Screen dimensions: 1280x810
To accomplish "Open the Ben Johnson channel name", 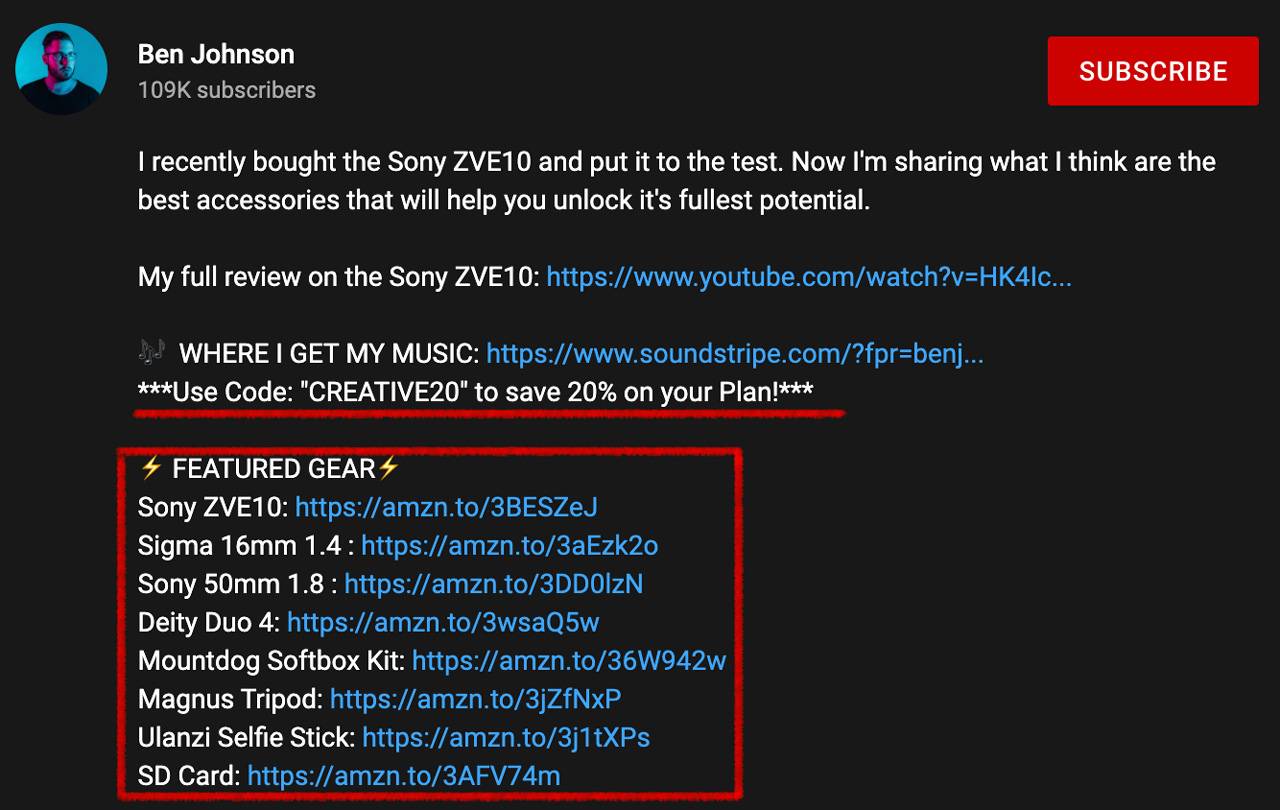I will [216, 54].
